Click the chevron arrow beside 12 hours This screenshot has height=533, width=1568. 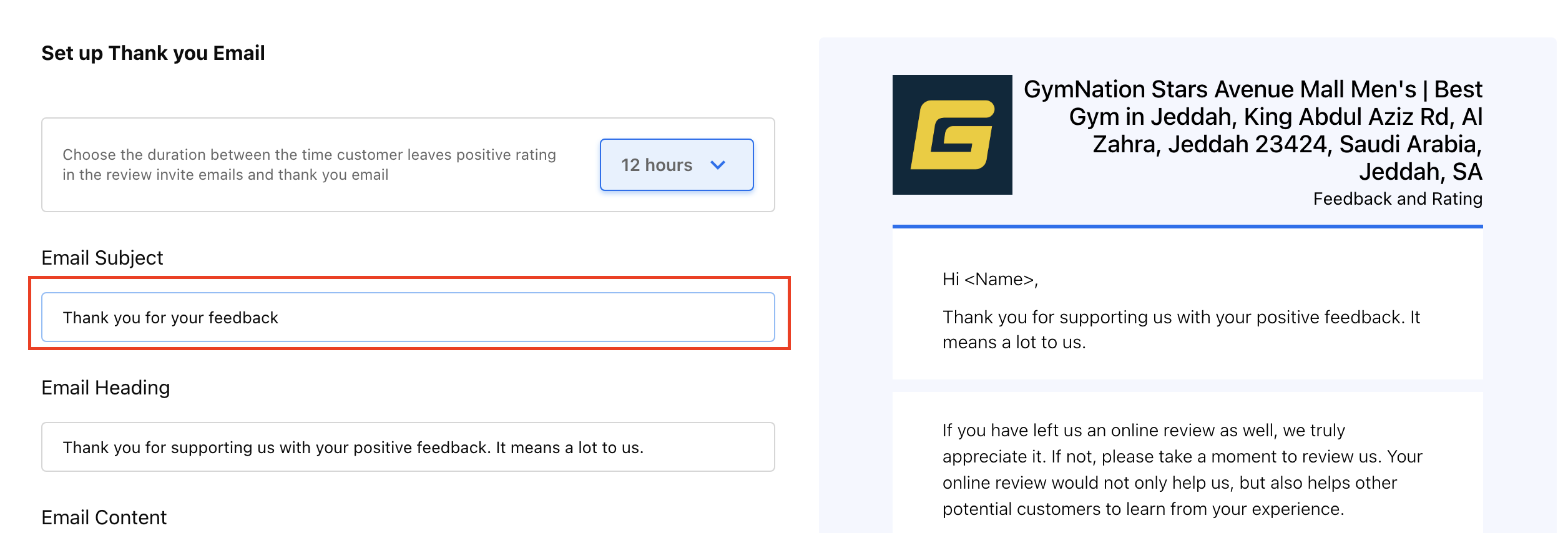pyautogui.click(x=718, y=165)
